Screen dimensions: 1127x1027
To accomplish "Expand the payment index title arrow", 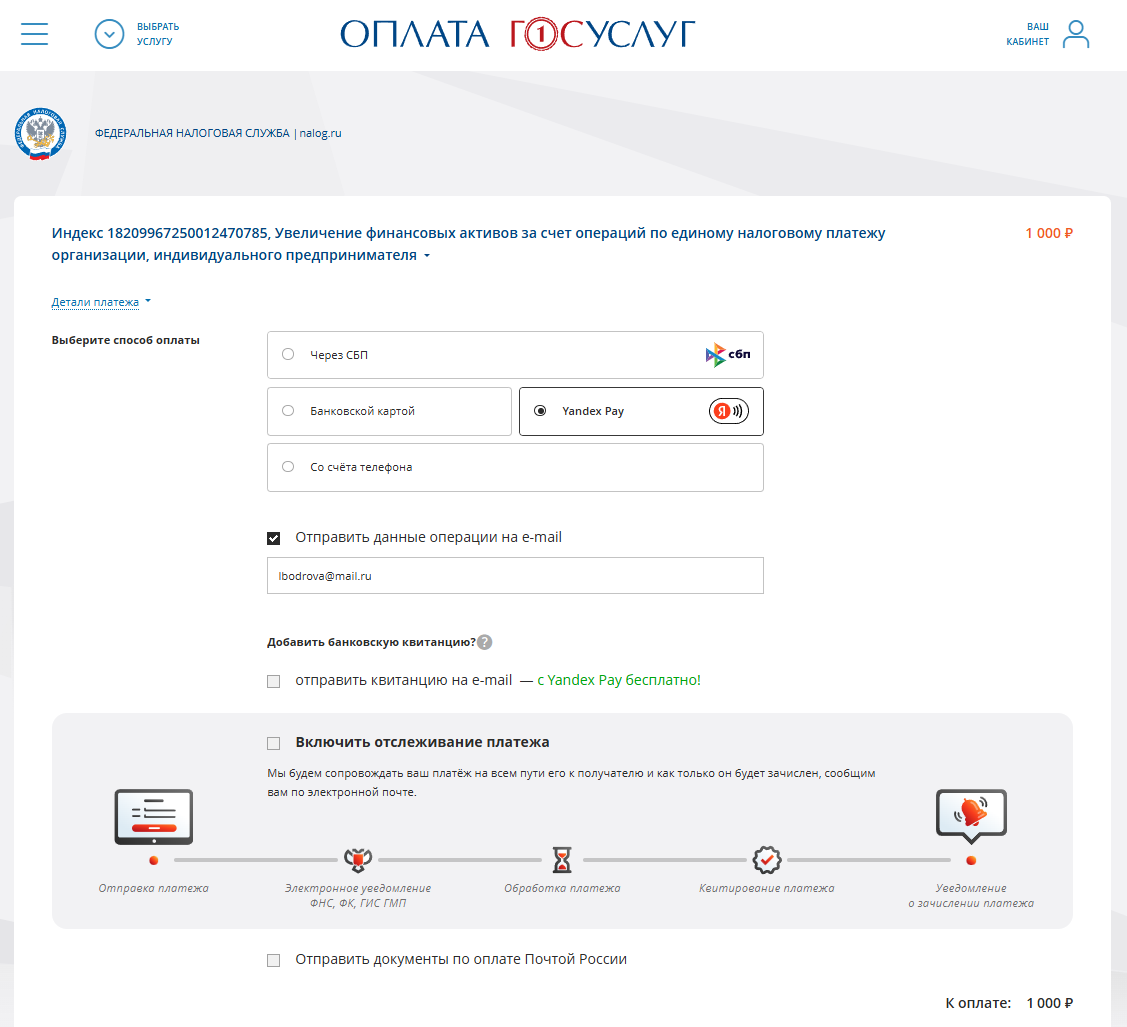I will pyautogui.click(x=427, y=257).
